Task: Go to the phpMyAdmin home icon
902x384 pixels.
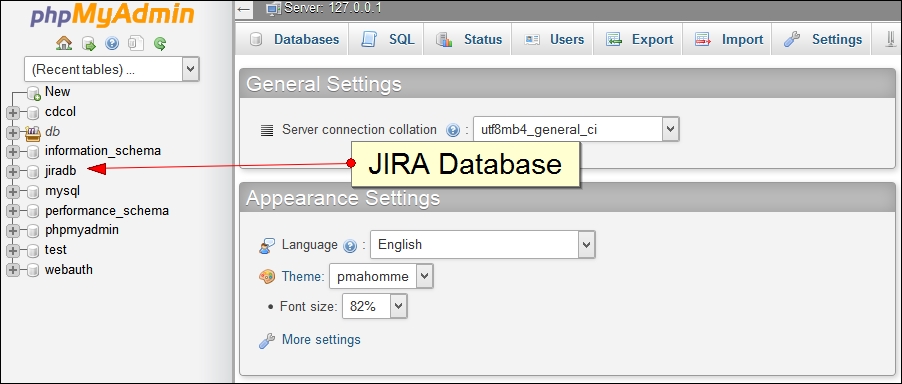Action: [x=64, y=43]
